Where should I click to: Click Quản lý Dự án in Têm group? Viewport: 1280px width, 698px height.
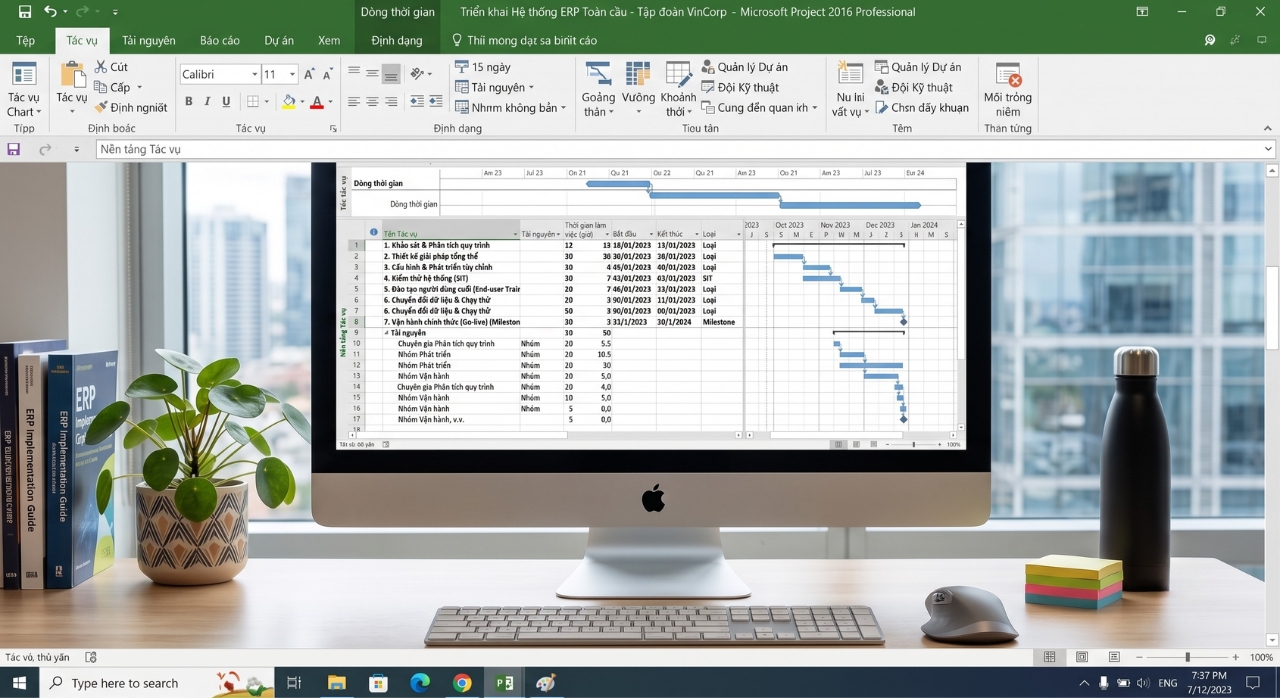[918, 67]
